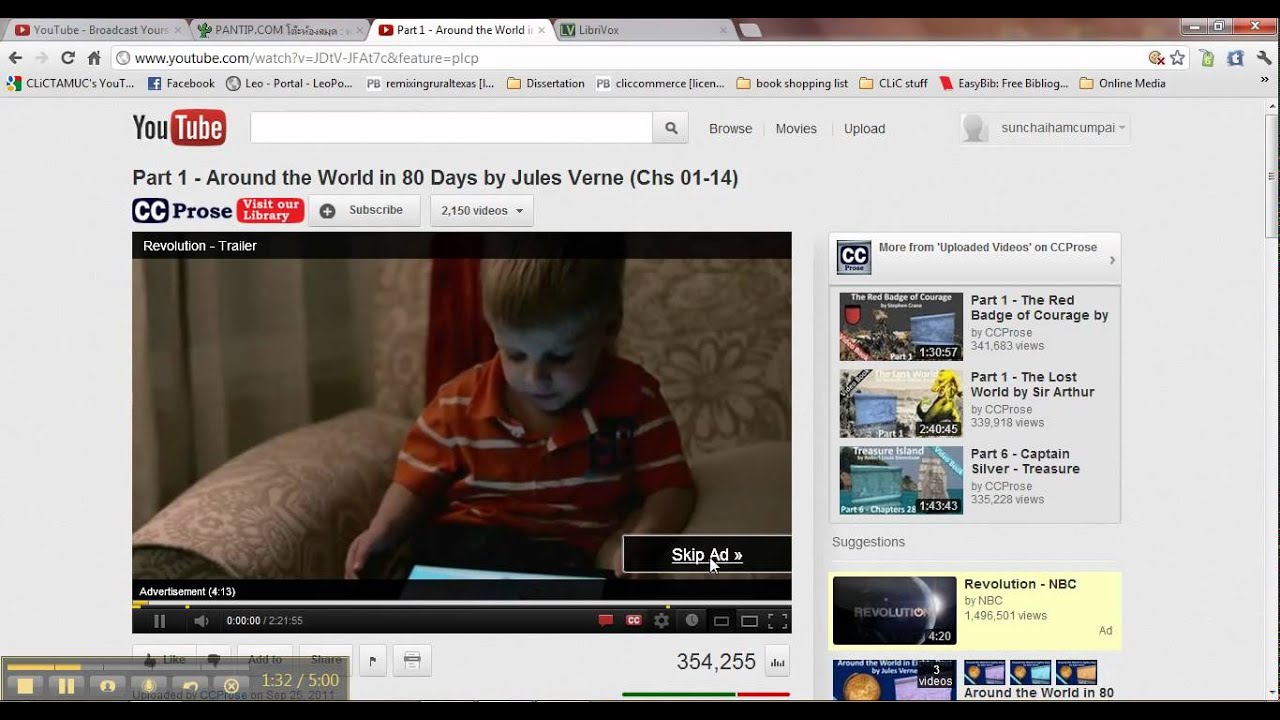
Task: Open Part 6 - Captain Silver Treasure link
Action: pyautogui.click(x=1025, y=461)
